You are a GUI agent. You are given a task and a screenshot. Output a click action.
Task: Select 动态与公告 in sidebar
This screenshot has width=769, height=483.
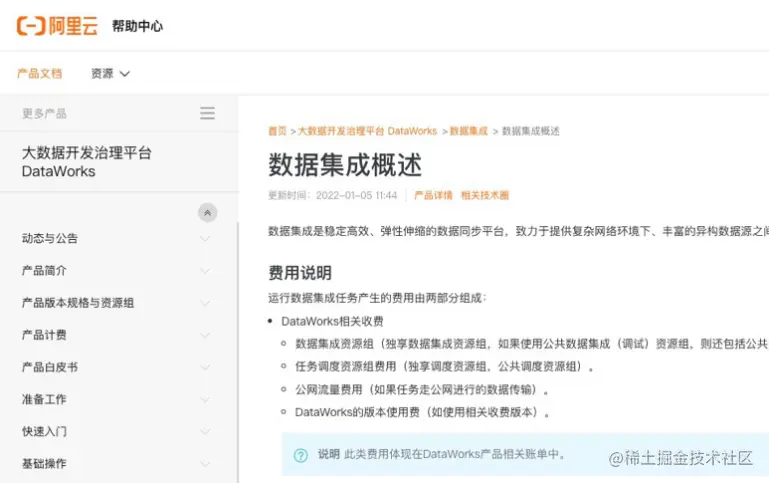click(50, 238)
